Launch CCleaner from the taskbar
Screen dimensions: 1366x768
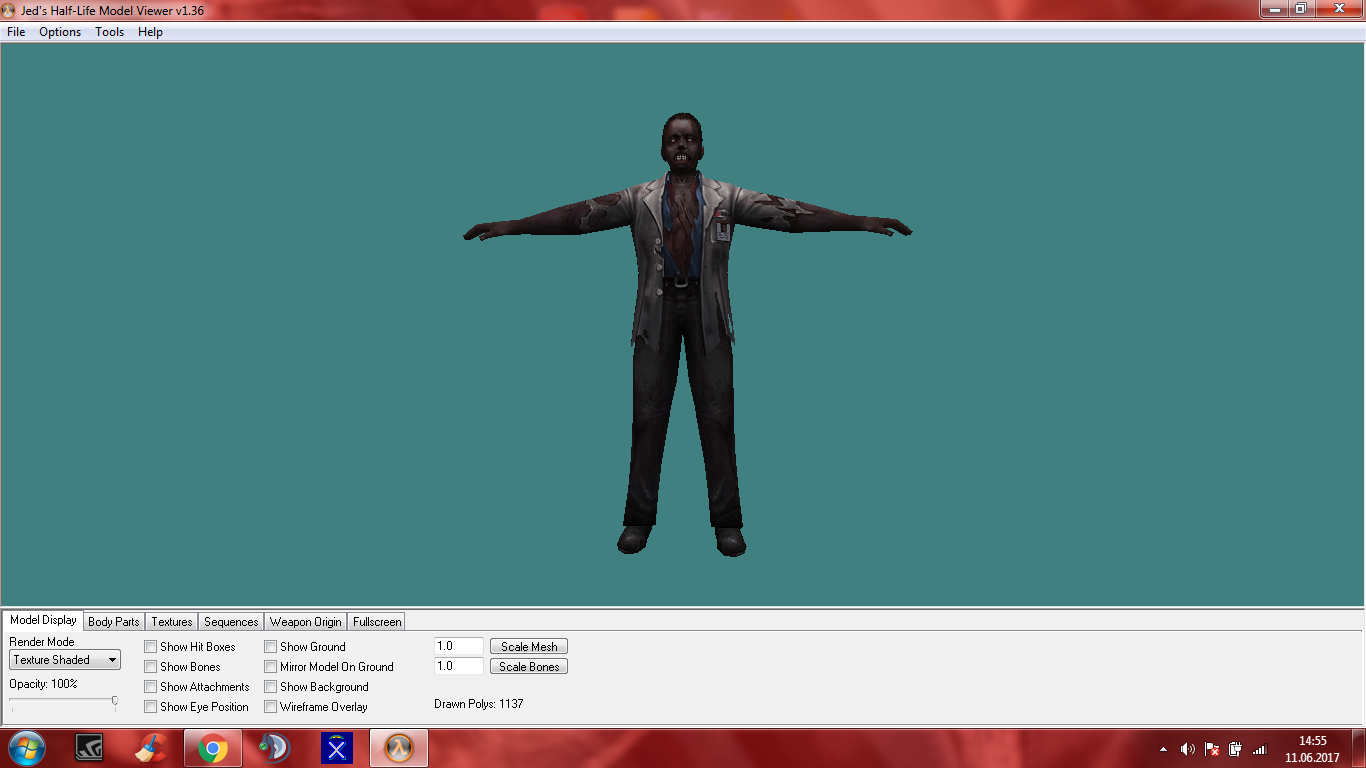151,748
